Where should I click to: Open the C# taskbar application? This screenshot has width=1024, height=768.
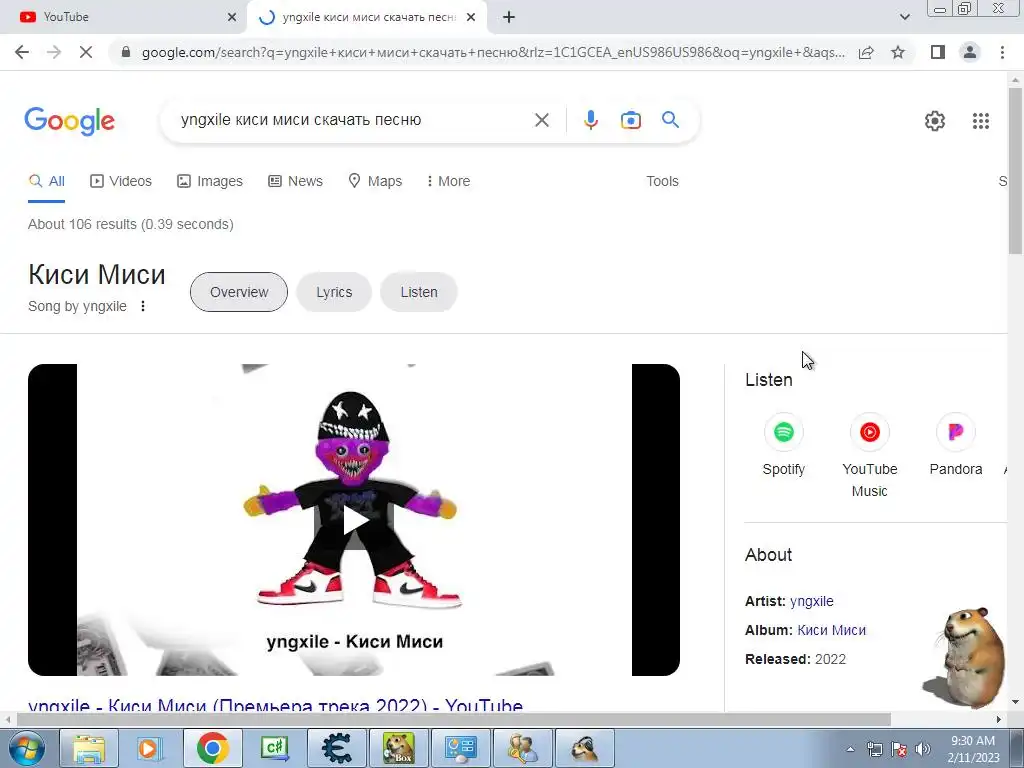(x=274, y=748)
